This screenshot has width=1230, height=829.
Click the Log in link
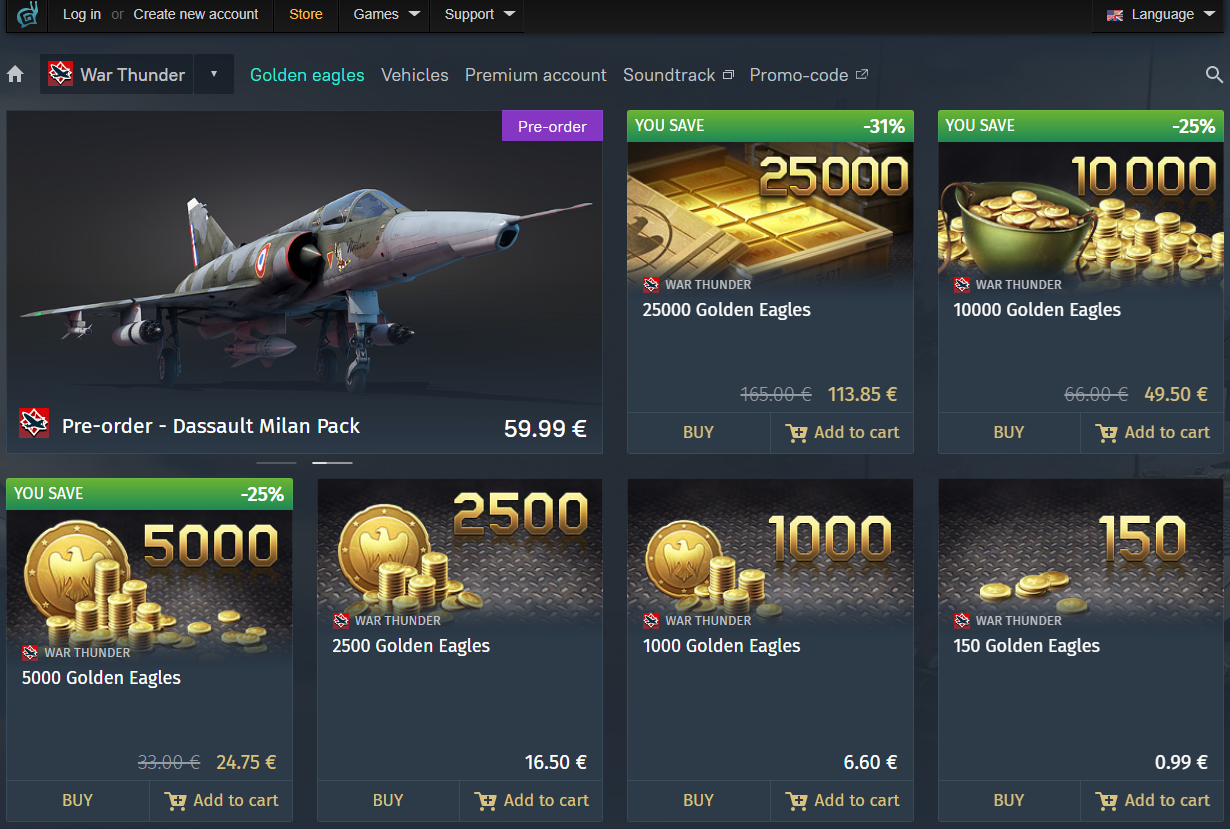(x=82, y=14)
